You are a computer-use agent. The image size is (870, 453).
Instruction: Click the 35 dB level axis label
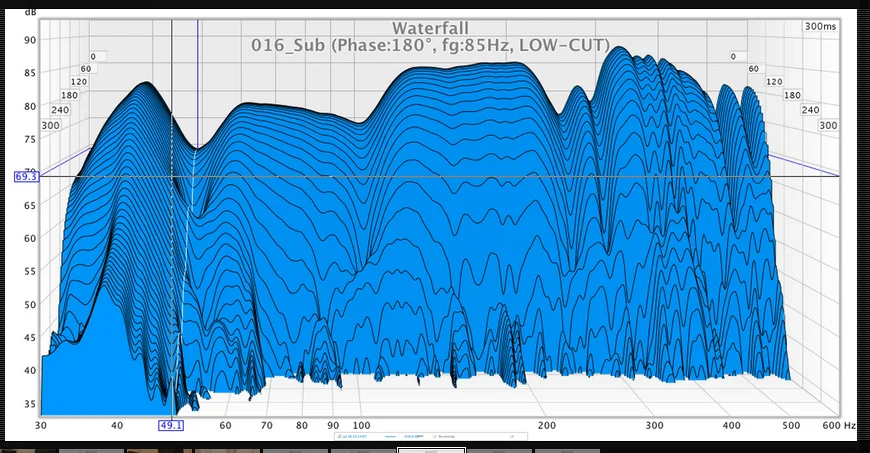(30, 404)
